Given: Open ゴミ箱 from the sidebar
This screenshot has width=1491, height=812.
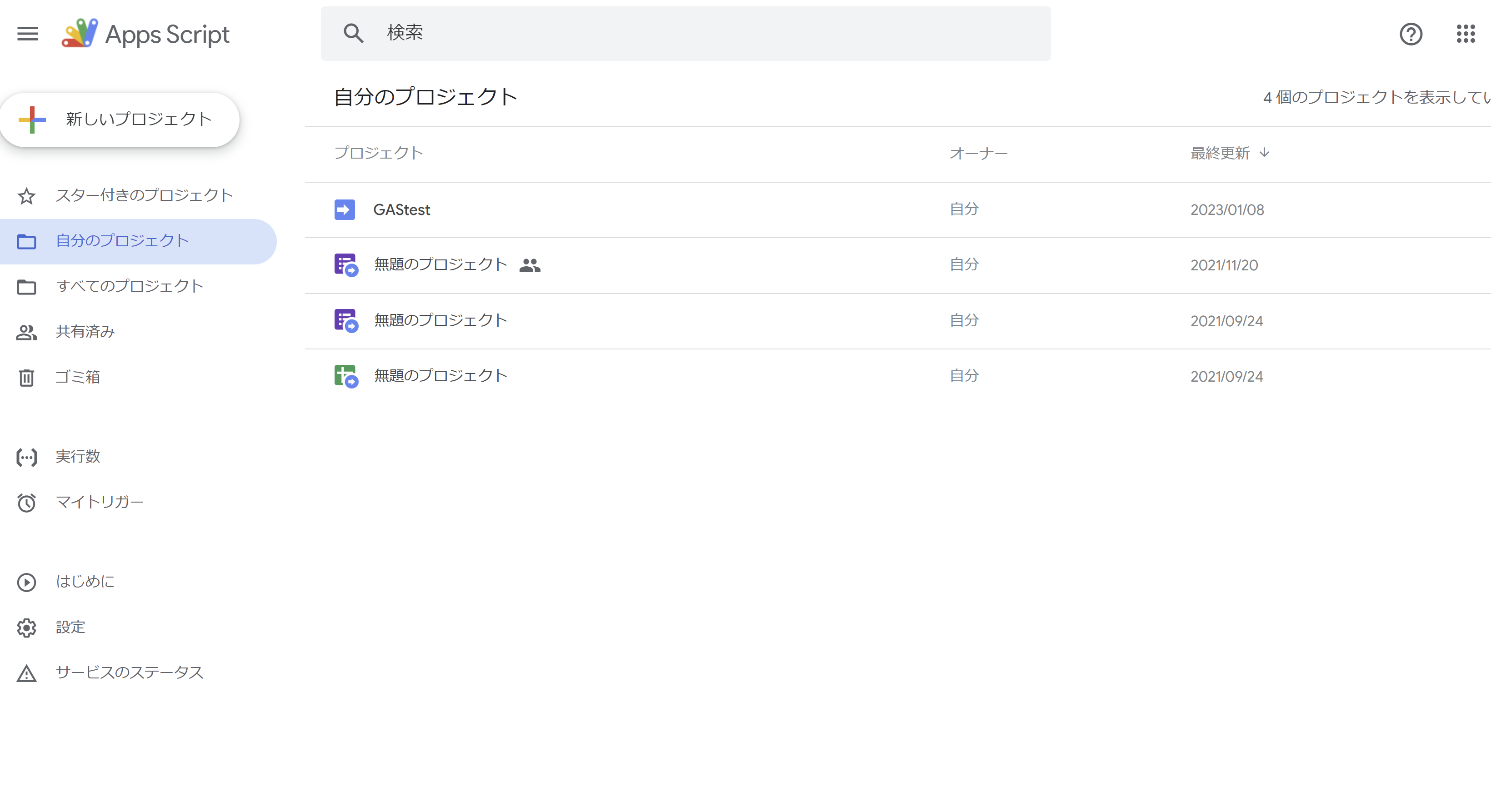Looking at the screenshot, I should 78,377.
